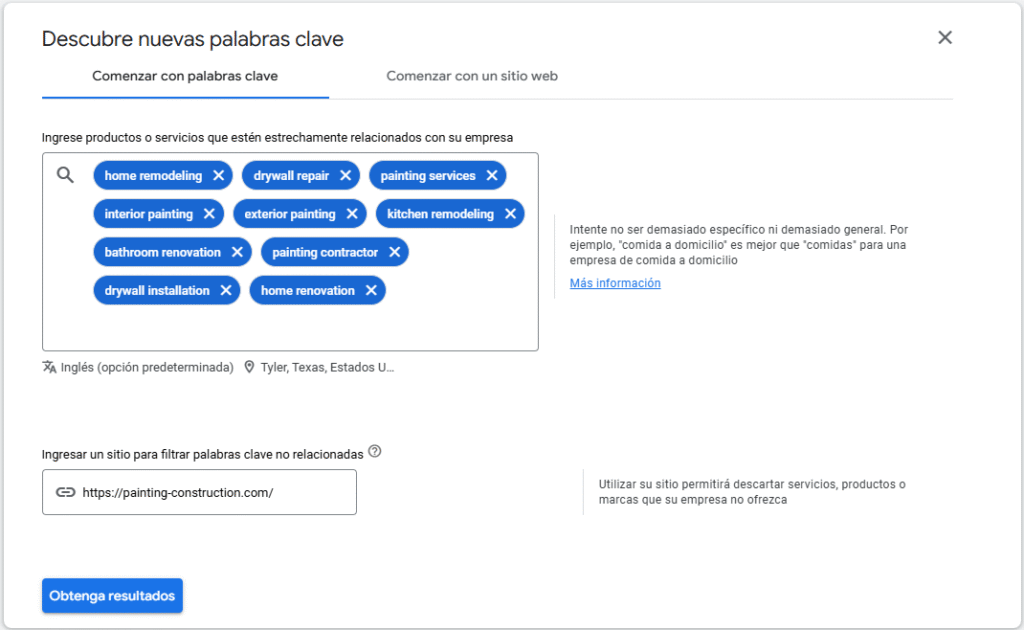This screenshot has height=630, width=1024.
Task: Click the 'Utilizar su sitio permitirá descartar' hint
Action: 752,492
